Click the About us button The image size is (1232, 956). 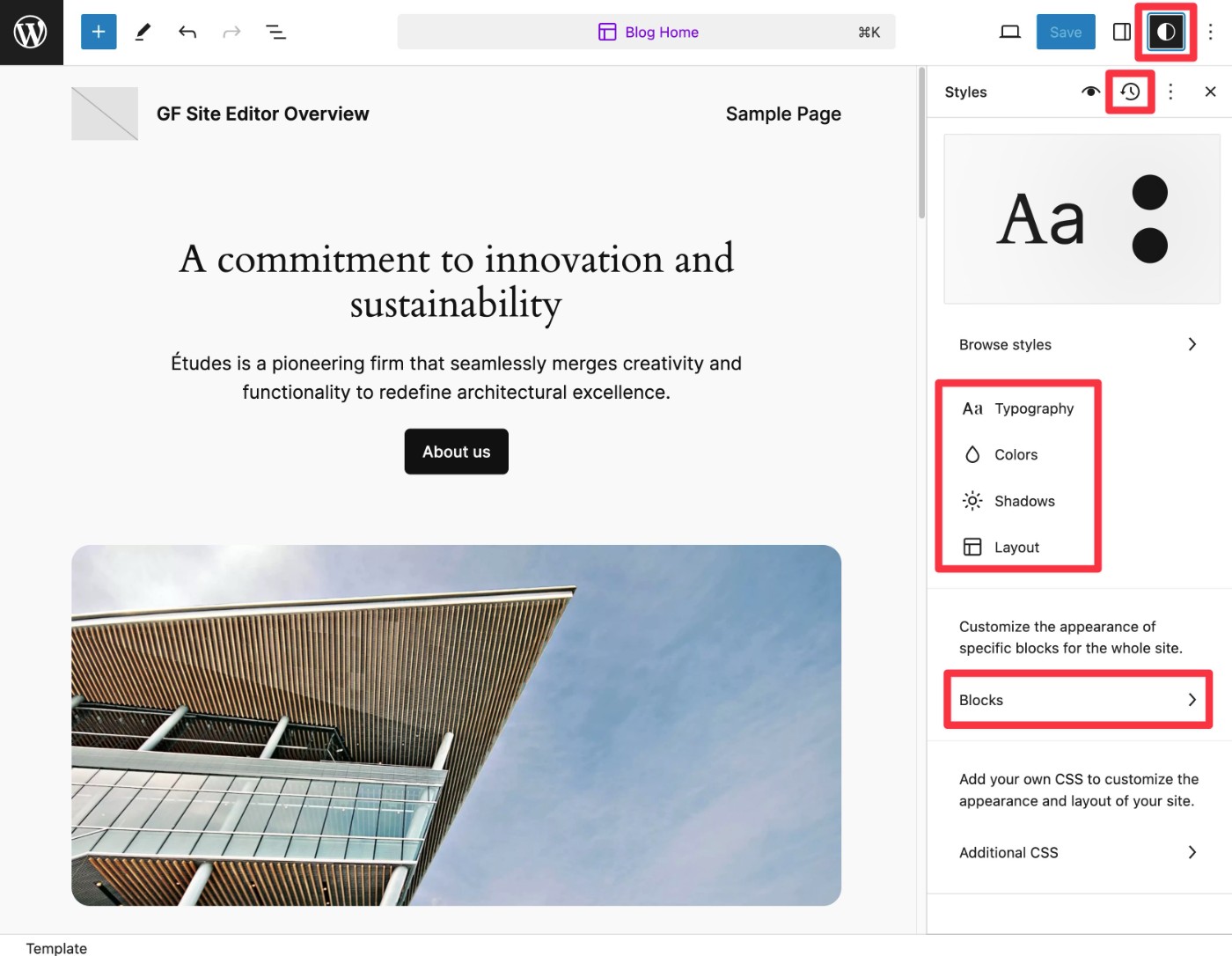(x=457, y=452)
